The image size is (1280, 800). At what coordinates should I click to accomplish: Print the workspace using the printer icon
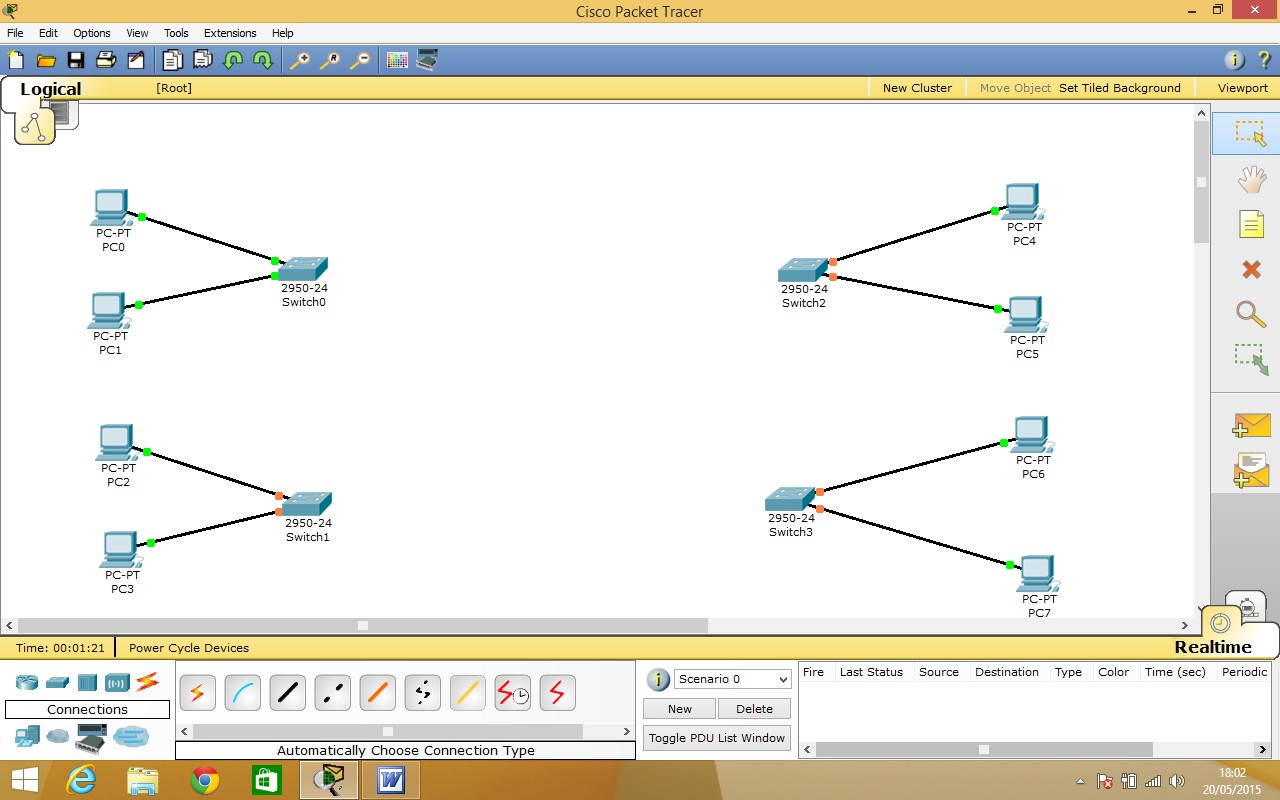105,60
